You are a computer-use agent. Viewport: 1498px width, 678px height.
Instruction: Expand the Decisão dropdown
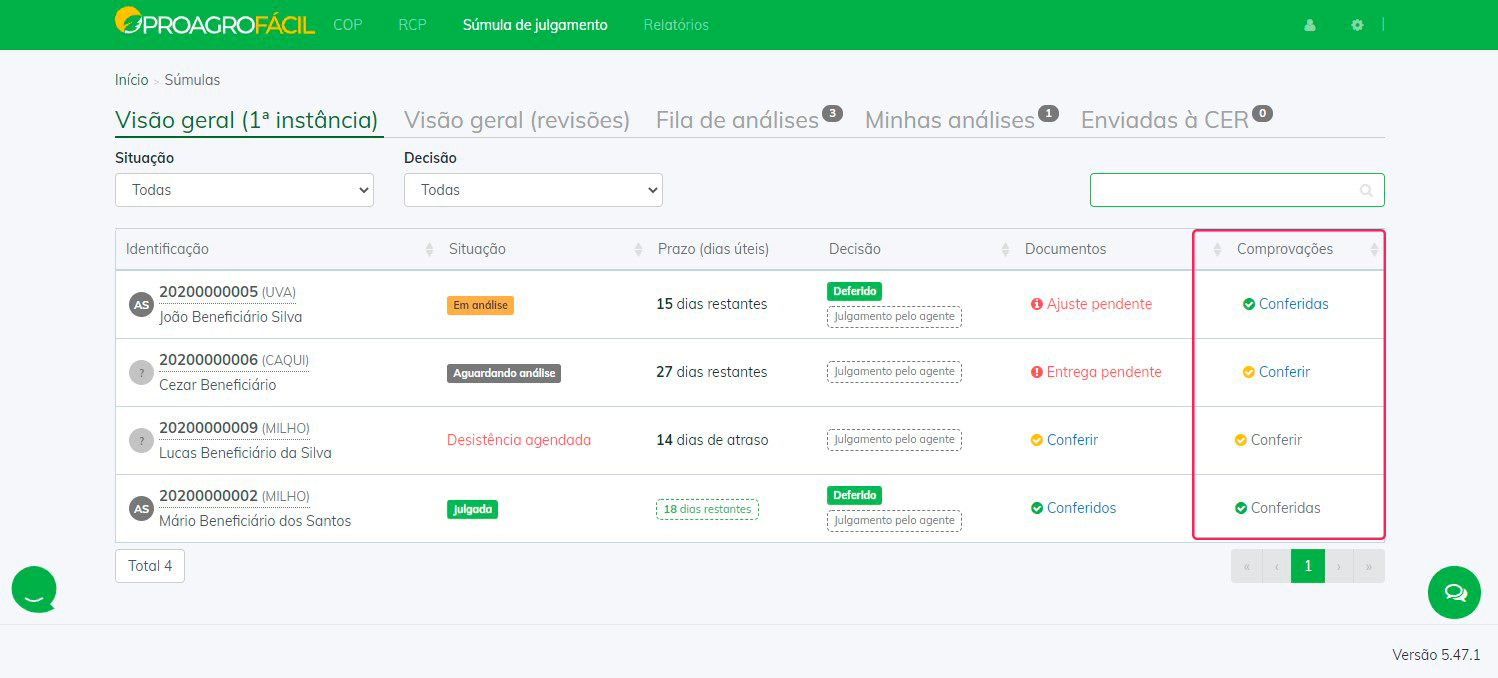click(x=533, y=190)
